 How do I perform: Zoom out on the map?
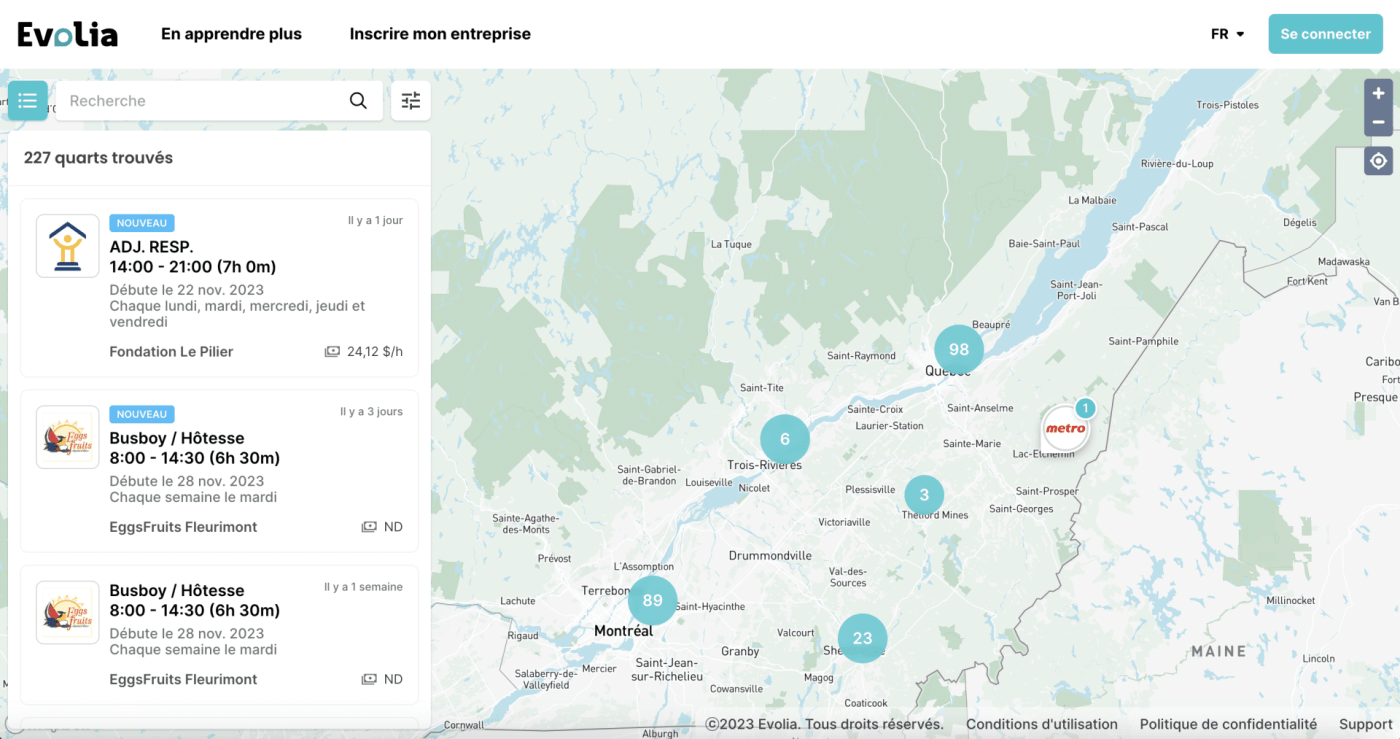click(1378, 122)
